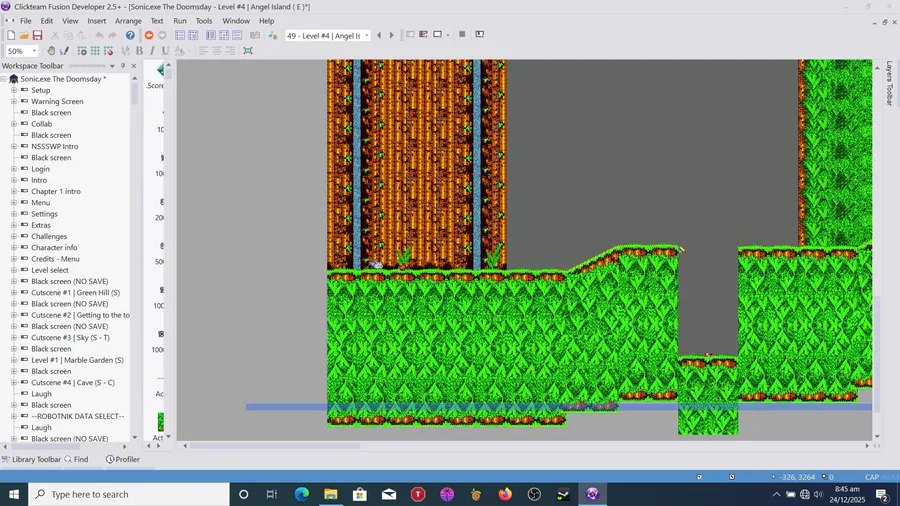Screen dimensions: 900x506
Task: Open the Event Editor grid icon
Action: coord(224,36)
